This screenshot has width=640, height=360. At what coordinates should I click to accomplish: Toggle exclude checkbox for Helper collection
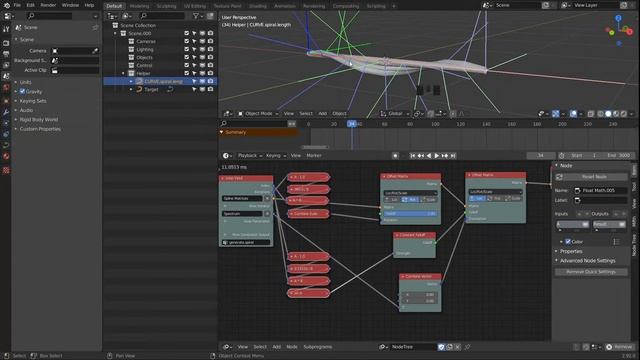[187, 73]
